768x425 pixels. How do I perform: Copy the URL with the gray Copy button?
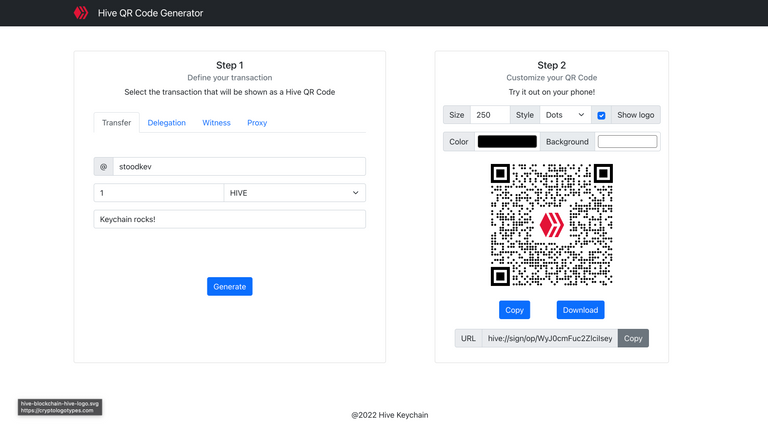633,338
